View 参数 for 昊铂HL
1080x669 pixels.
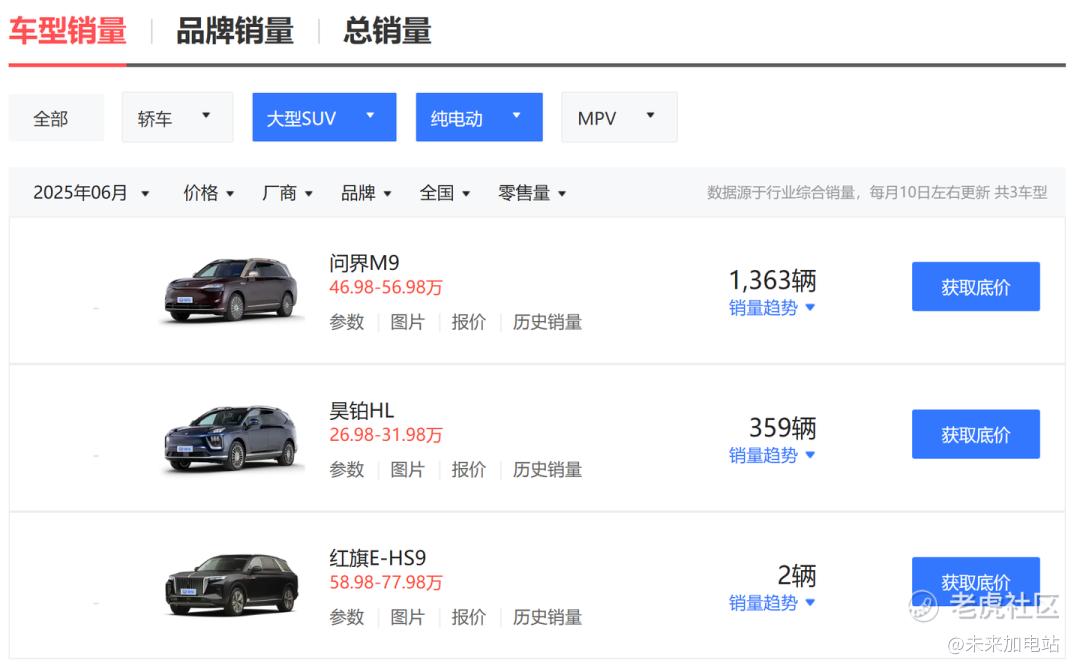pos(346,470)
